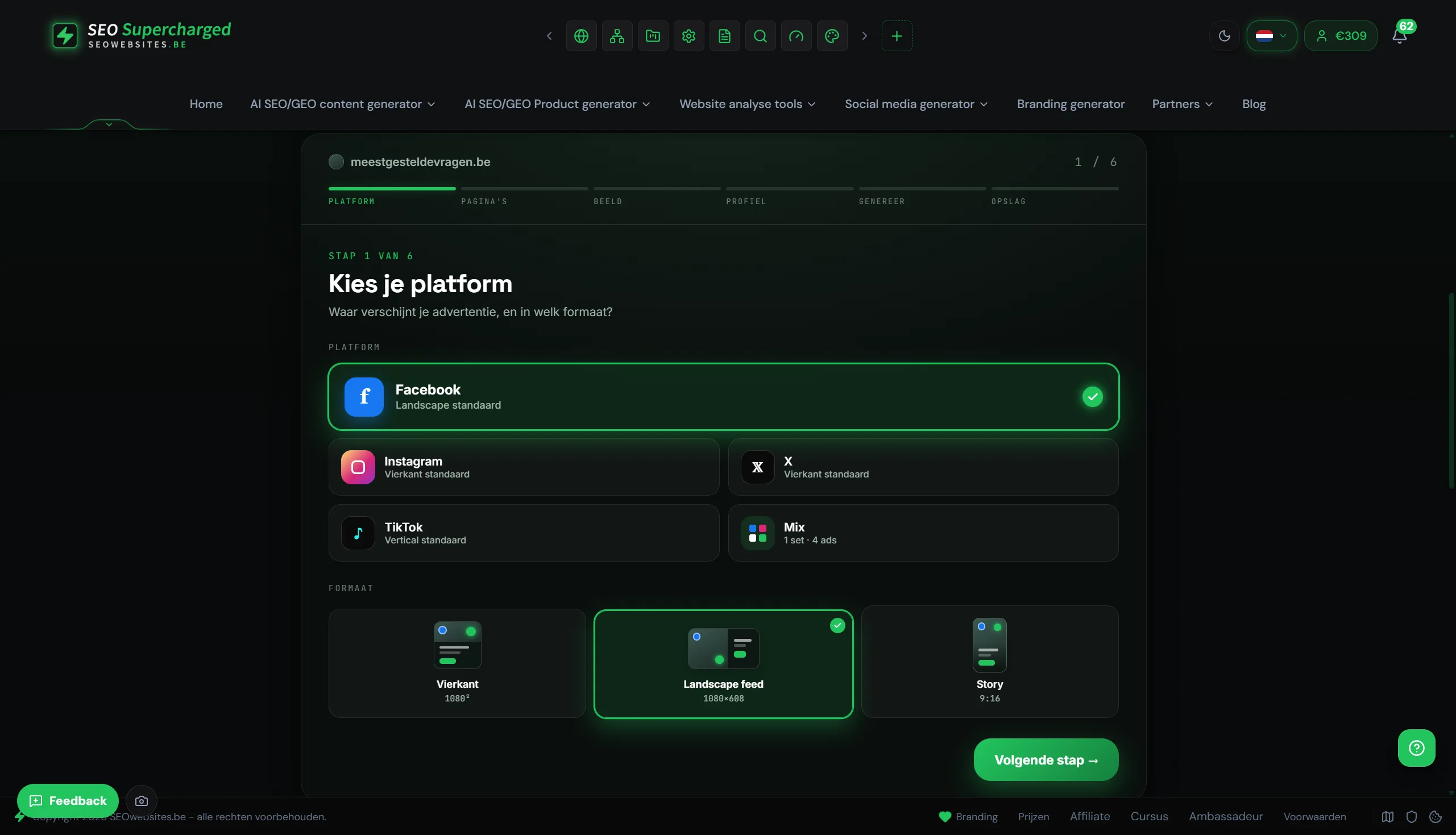Open the Blog menu item
The height and width of the screenshot is (835, 1456).
coord(1254,104)
